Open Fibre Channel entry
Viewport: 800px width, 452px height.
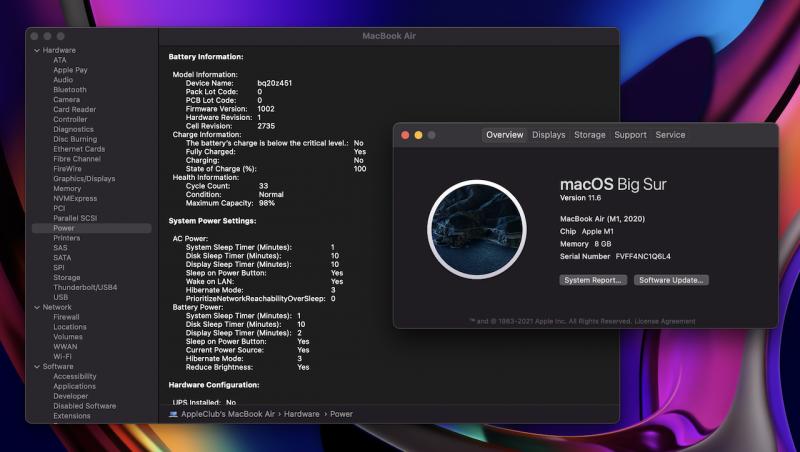(x=77, y=159)
